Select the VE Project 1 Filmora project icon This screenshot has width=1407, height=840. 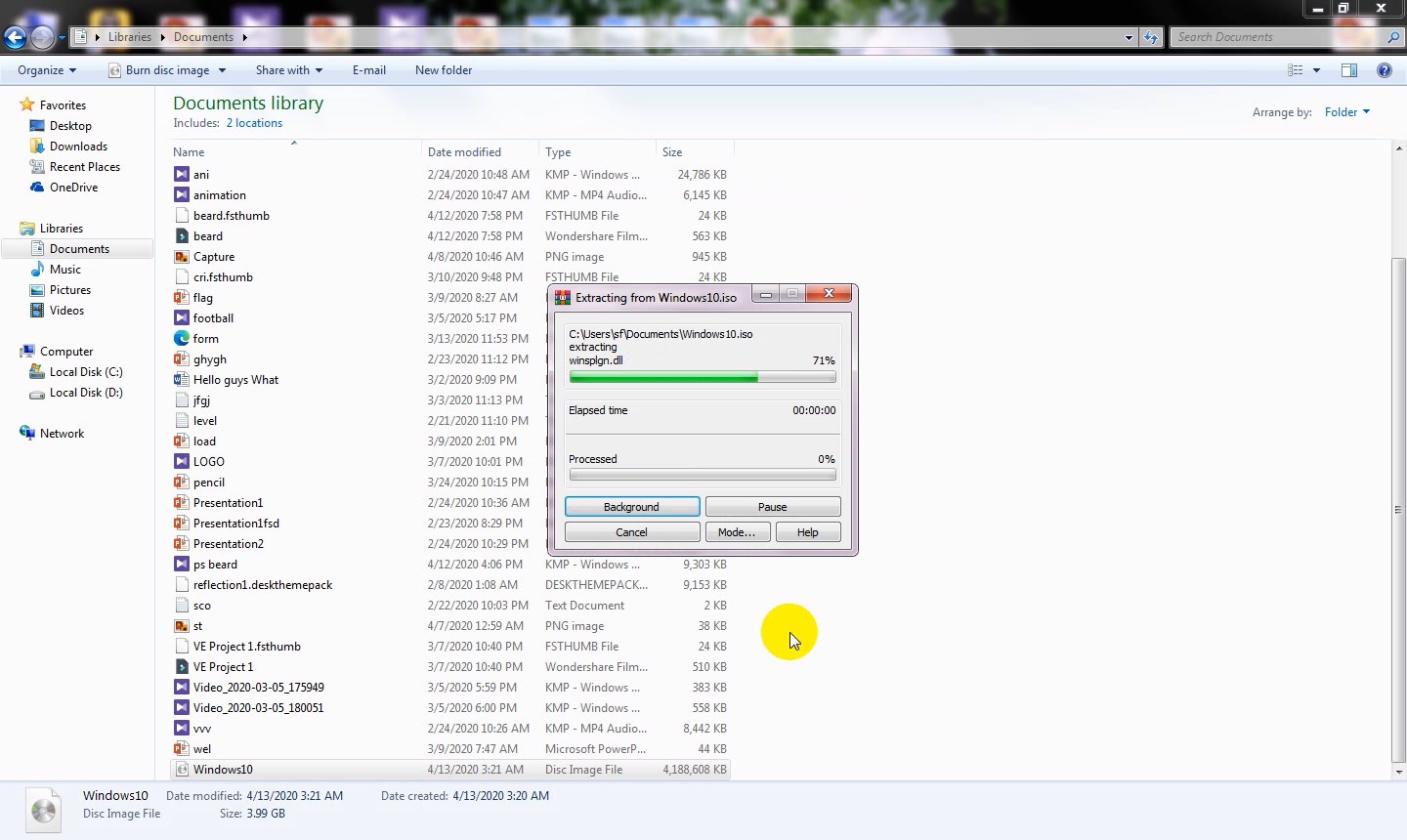point(182,667)
